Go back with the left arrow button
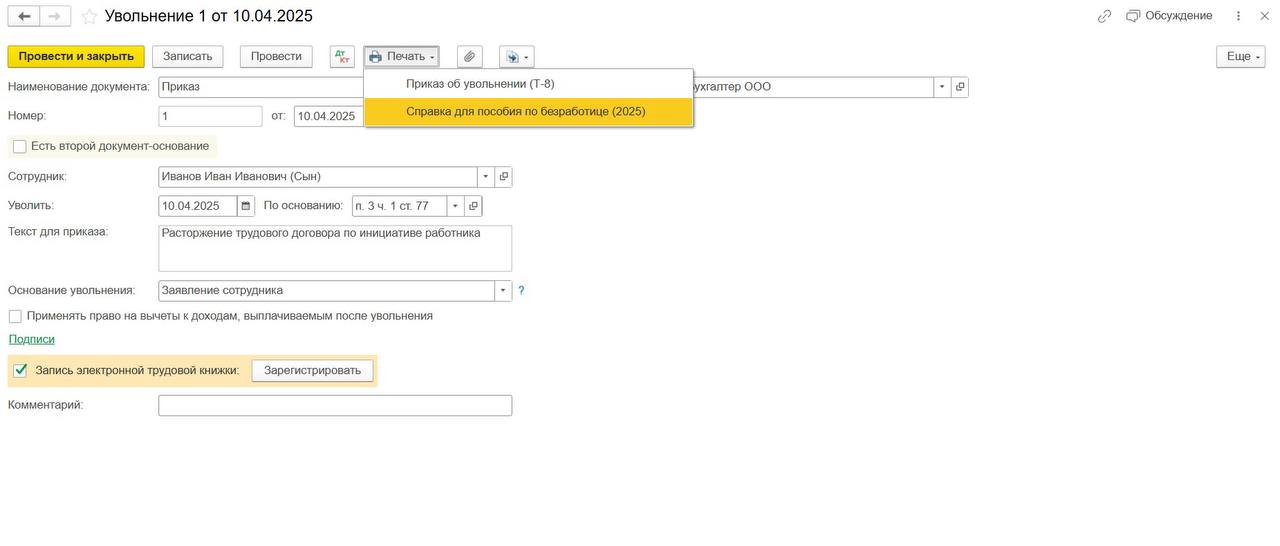The width and height of the screenshot is (1280, 546). [x=24, y=16]
